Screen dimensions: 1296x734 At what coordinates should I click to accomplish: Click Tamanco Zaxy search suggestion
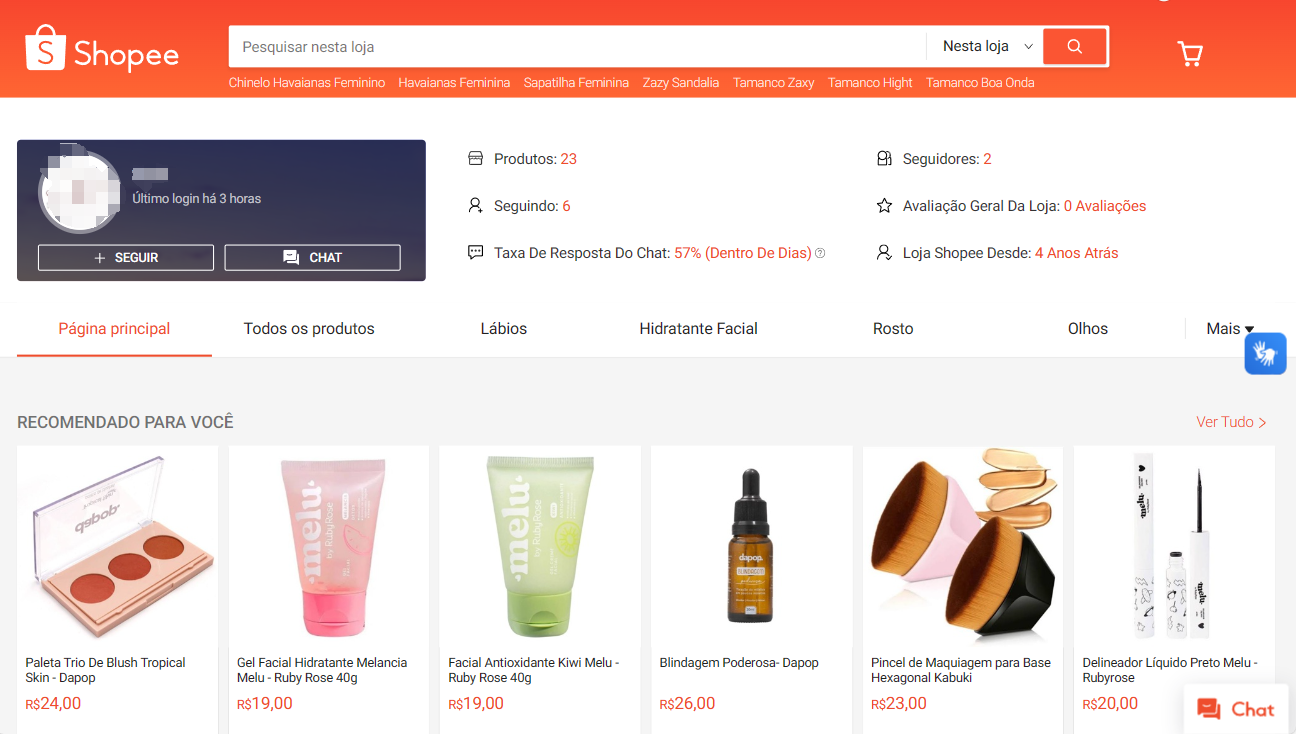pos(773,83)
